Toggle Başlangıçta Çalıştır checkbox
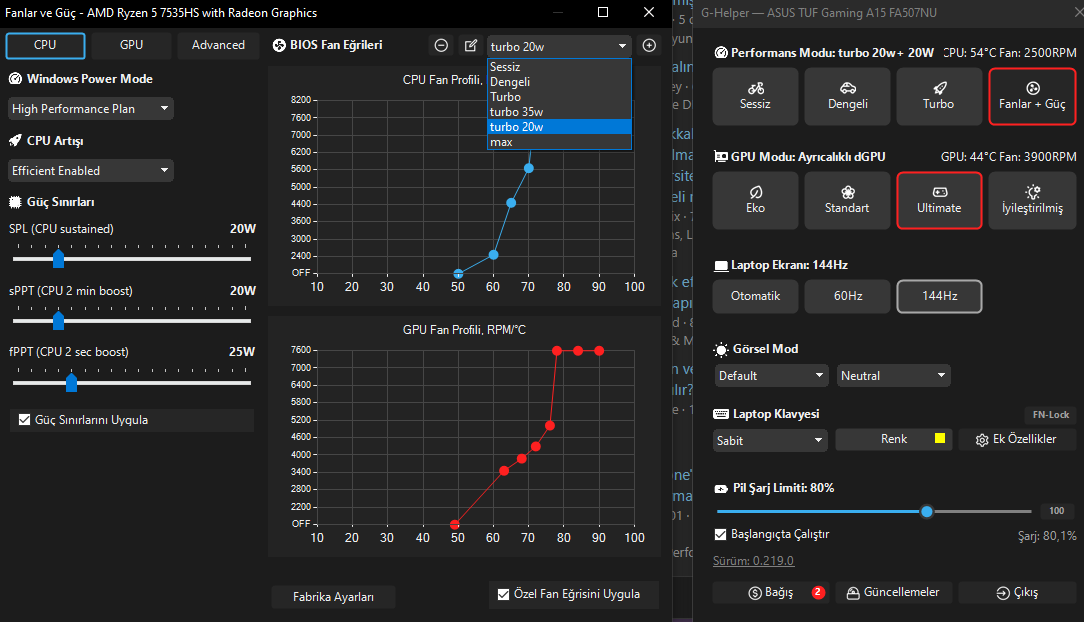The image size is (1084, 622). [x=720, y=534]
